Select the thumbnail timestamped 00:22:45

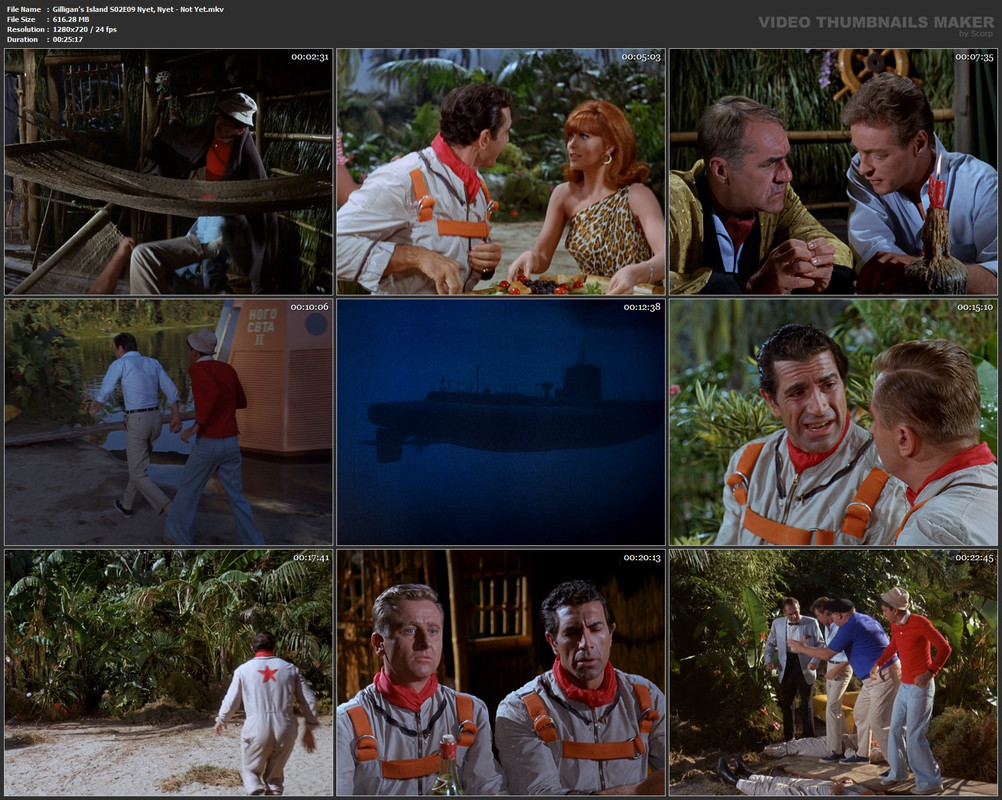coord(833,673)
